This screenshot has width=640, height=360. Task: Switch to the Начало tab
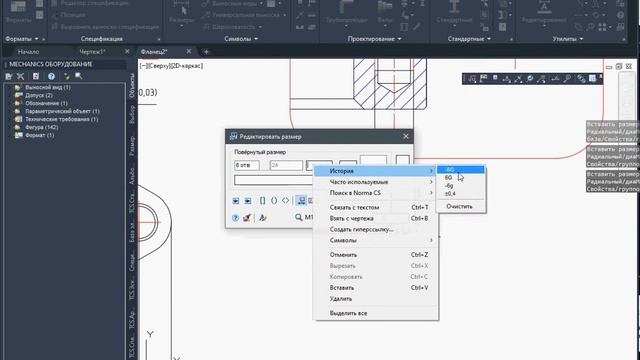coord(28,52)
